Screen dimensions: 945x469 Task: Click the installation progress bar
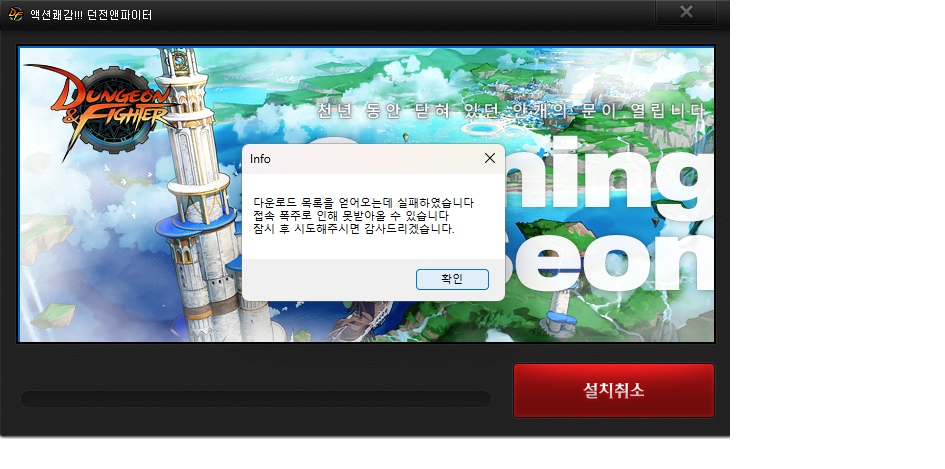256,398
